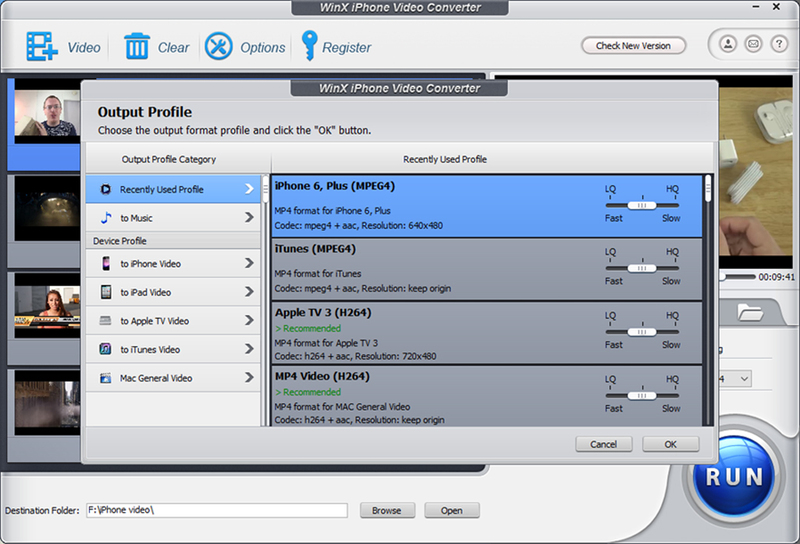Viewport: 800px width, 544px height.
Task: Start conversion with the RUN button
Action: click(734, 477)
